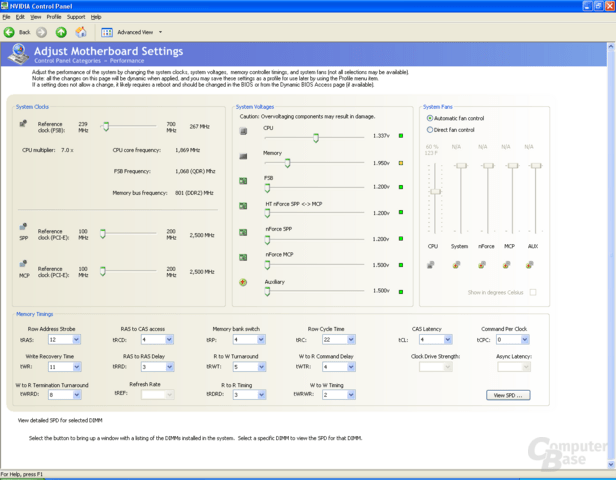Click the System fan icon below sliders
Image resolution: width=616 pixels, height=480 pixels.
click(456, 265)
